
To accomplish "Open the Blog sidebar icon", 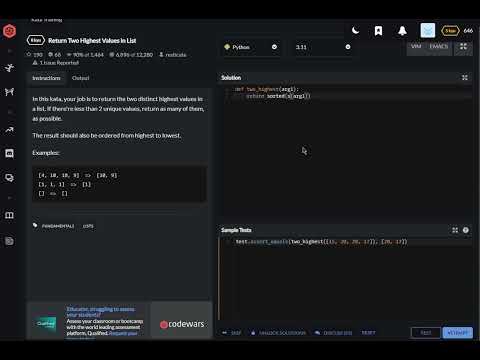I will click(x=9, y=241).
